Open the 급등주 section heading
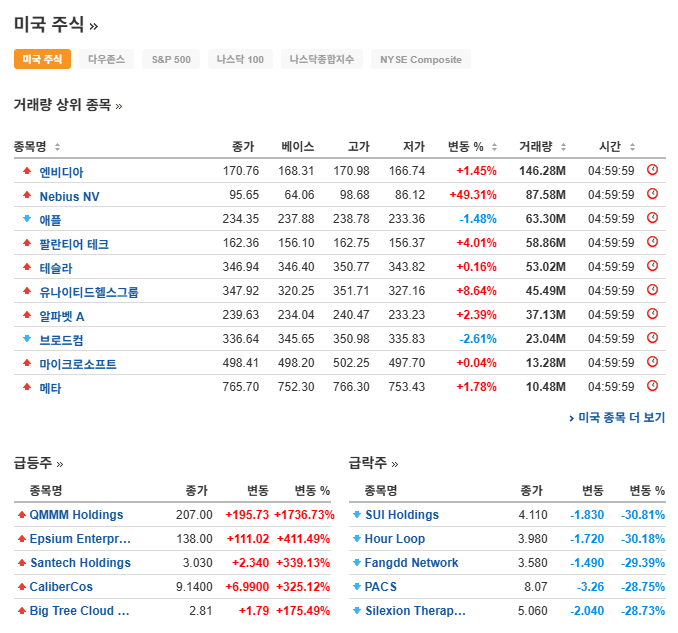 (x=38, y=463)
